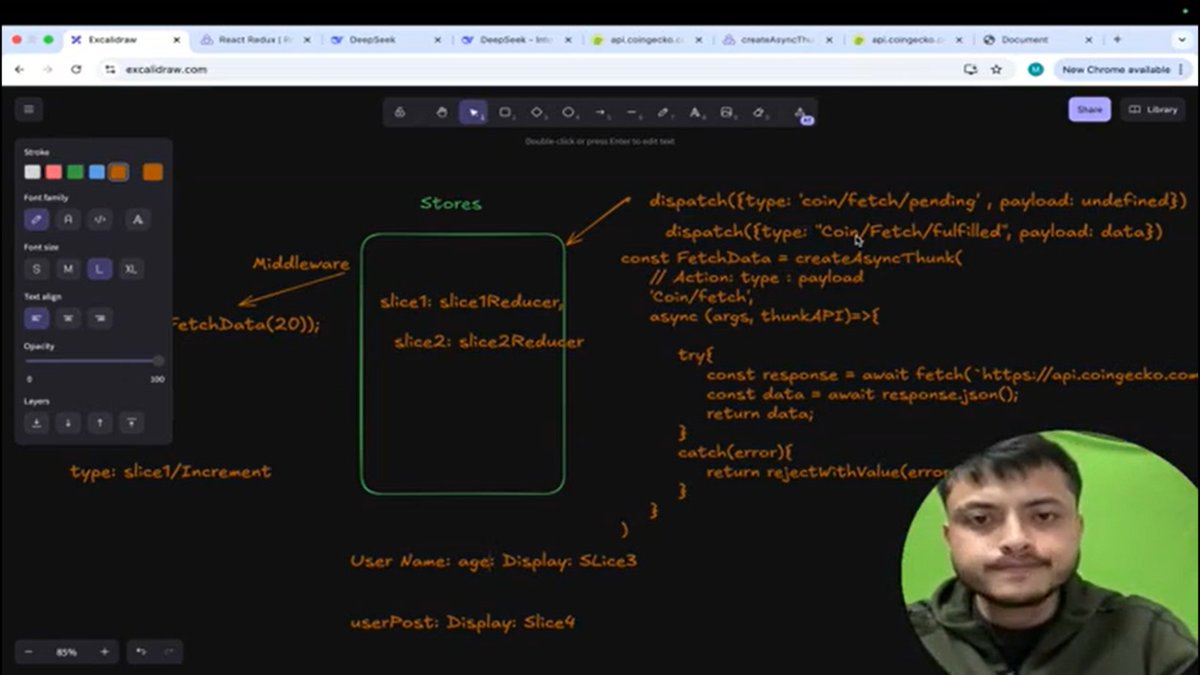Viewport: 1200px width, 675px height.
Task: Select the Arrow tool
Action: tap(601, 112)
